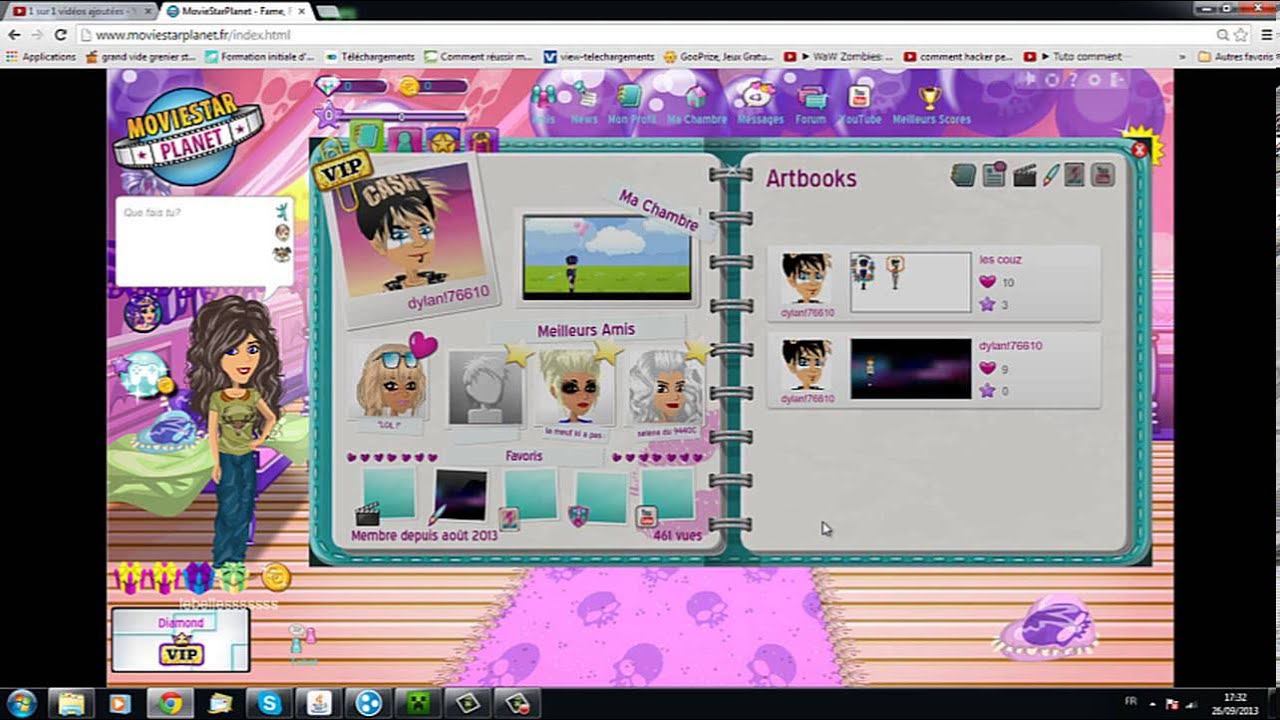Viewport: 1280px width, 720px height.
Task: Select the purple gift profile tab
Action: click(482, 141)
